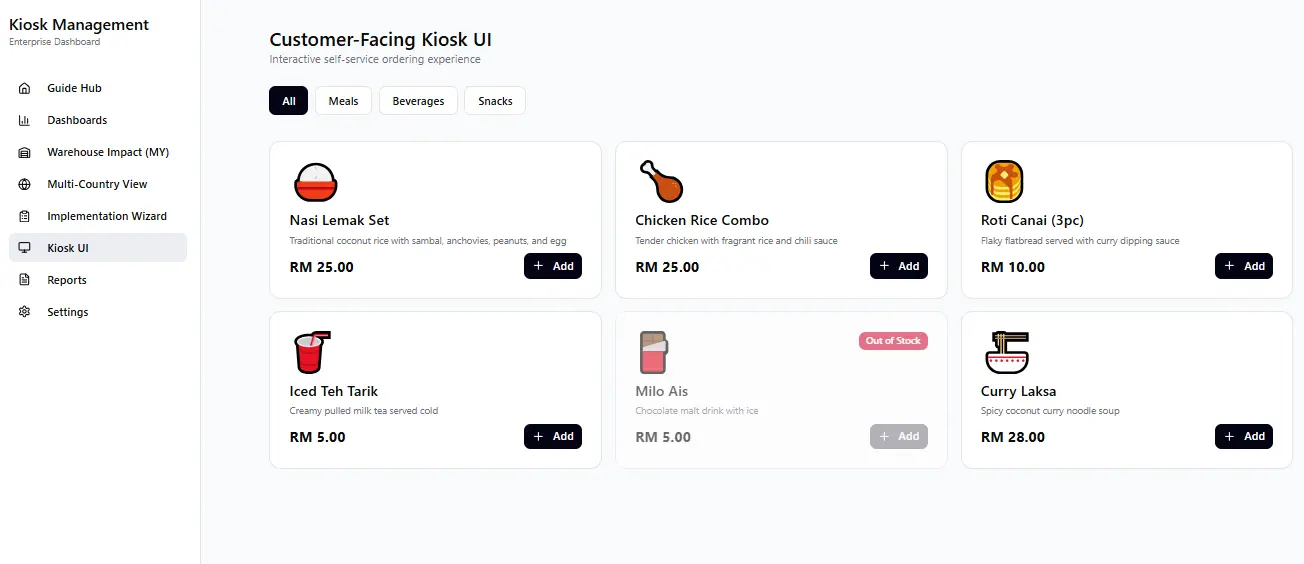Click the Guide Hub home icon
Image resolution: width=1304 pixels, height=564 pixels.
[25, 88]
